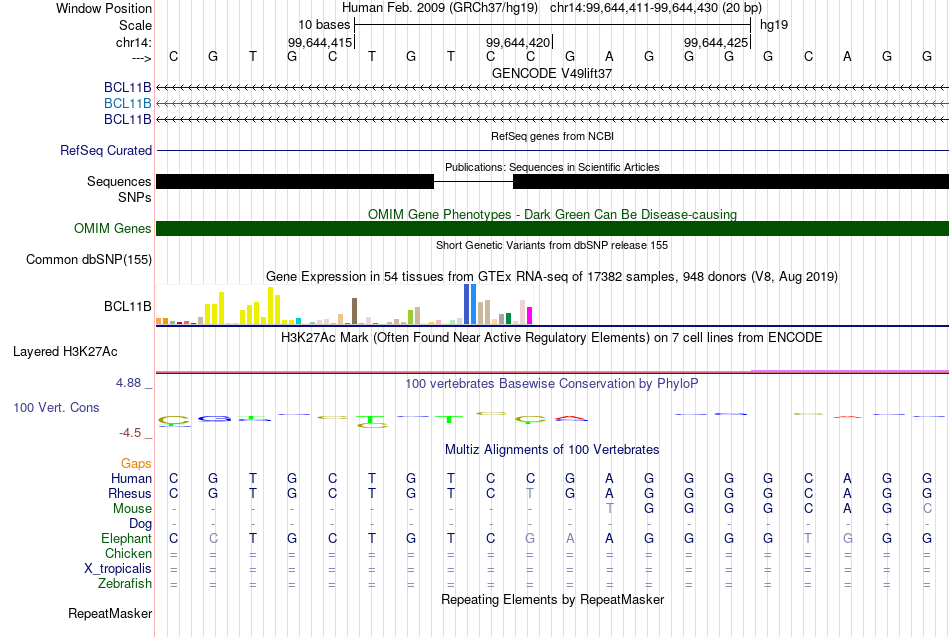The width and height of the screenshot is (950, 637).
Task: Click the Multiz Alignments of 100 Vertebrates title
Action: (x=552, y=450)
